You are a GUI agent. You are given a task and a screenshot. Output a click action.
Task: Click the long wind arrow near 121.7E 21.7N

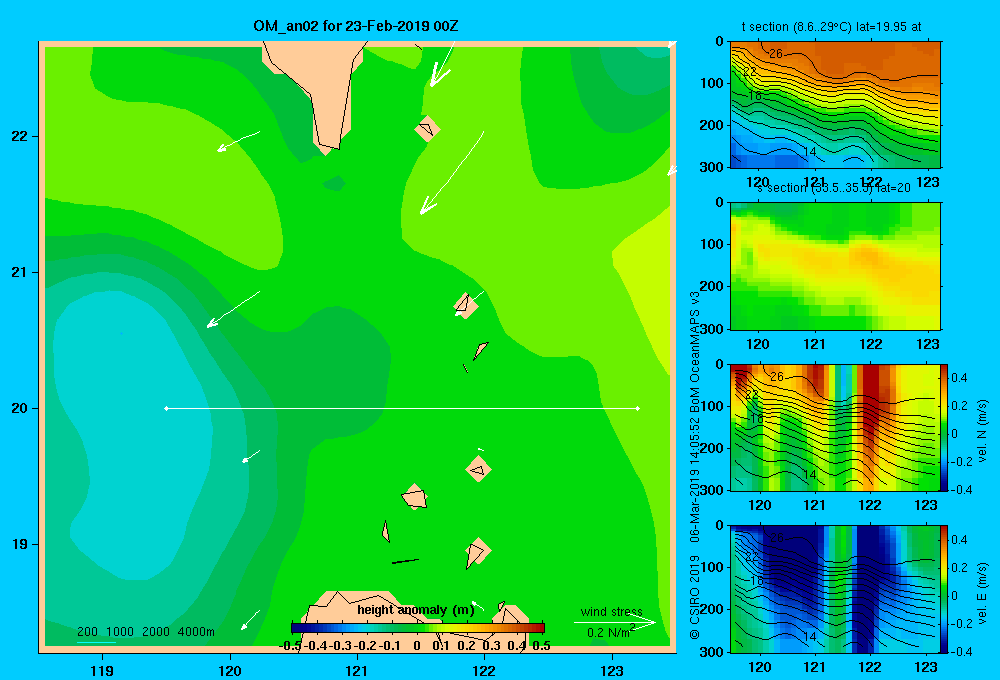pos(452,173)
